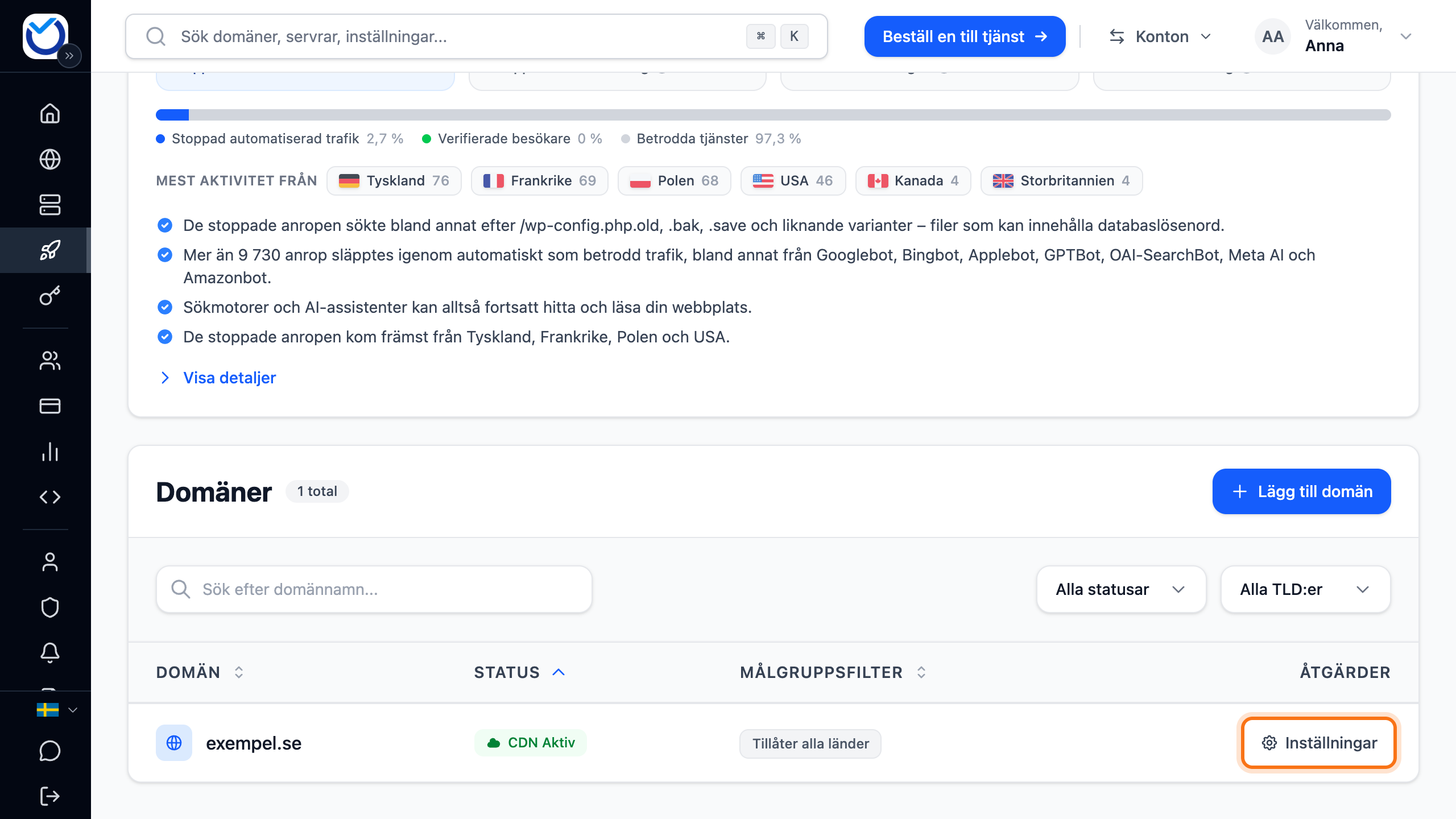The height and width of the screenshot is (819, 1456).
Task: Sort table by STATUS column
Action: [x=519, y=672]
